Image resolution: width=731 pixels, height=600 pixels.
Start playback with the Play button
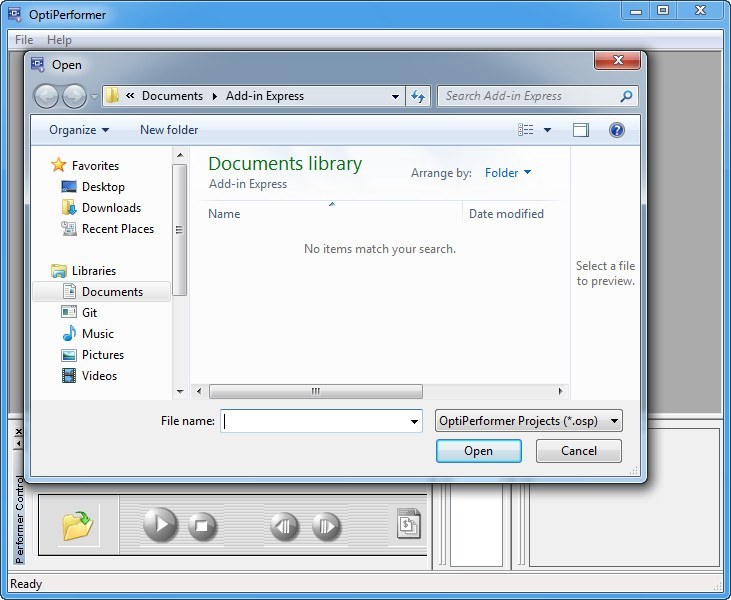(160, 525)
